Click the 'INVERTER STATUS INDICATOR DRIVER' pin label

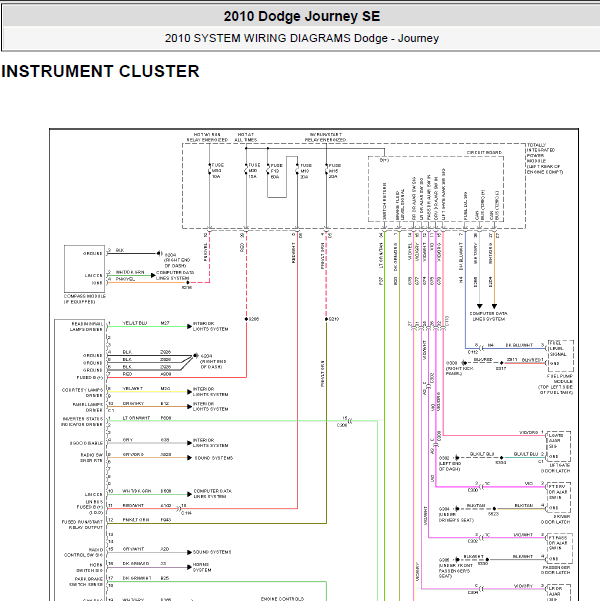[x=82, y=422]
